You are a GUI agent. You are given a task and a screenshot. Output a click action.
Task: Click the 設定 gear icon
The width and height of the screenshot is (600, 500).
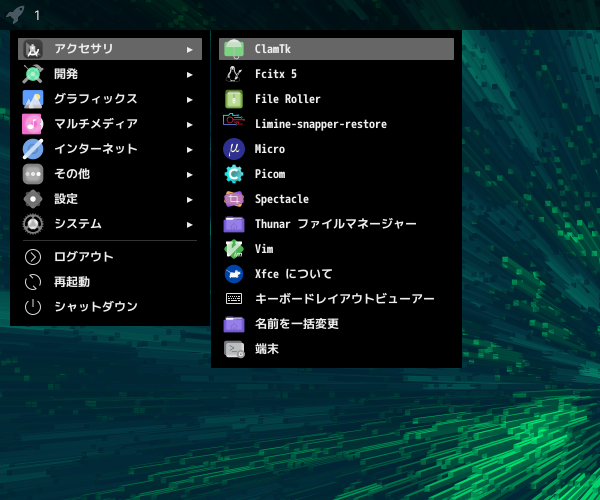point(33,199)
